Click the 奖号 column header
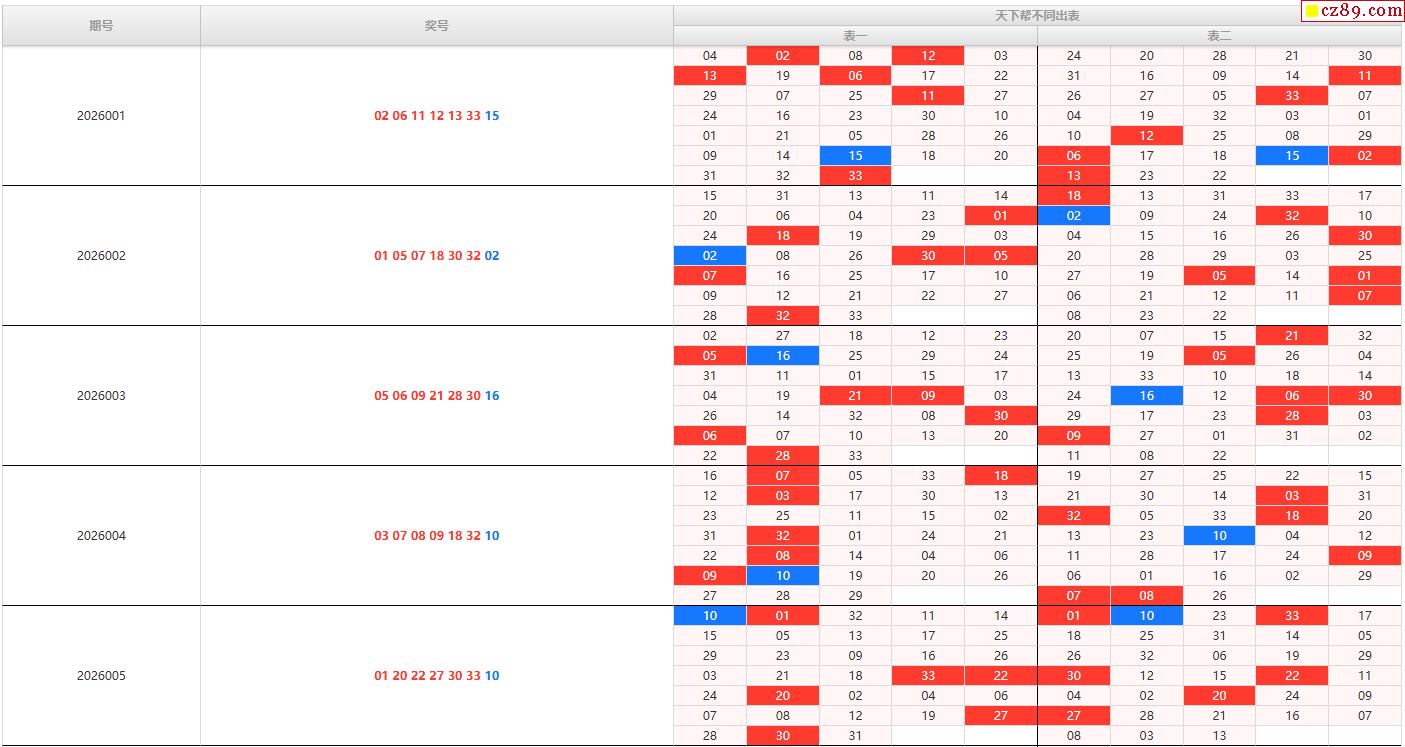This screenshot has width=1405, height=747. 437,26
